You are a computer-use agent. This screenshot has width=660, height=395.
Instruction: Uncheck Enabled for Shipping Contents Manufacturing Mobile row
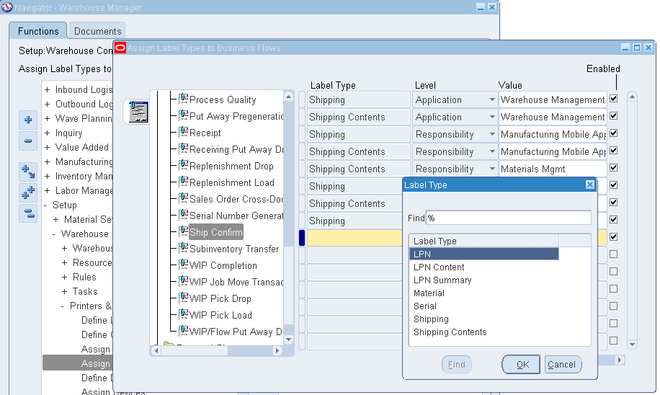coord(614,150)
